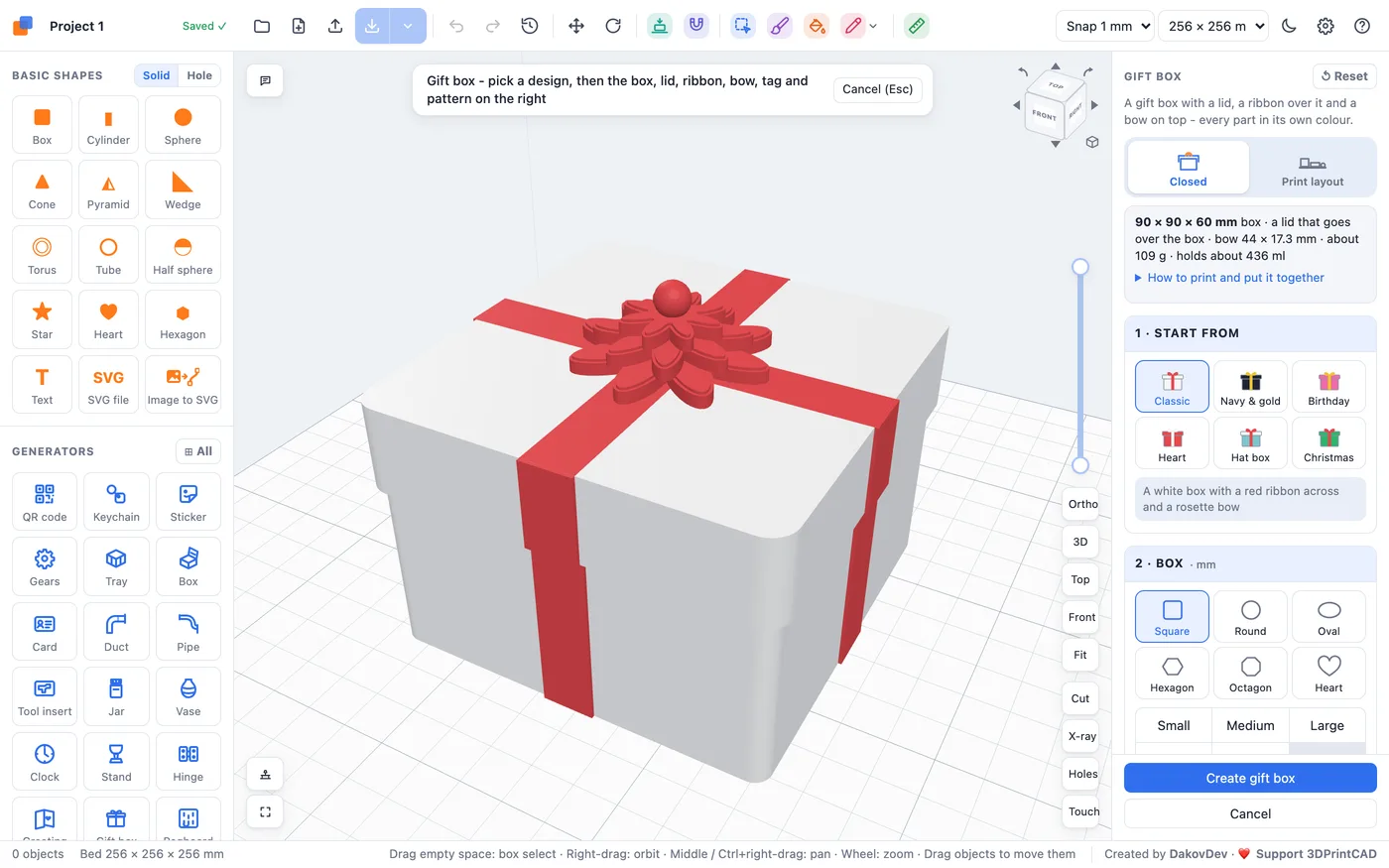Open the Snap 1 mm dropdown
The height and width of the screenshot is (868, 1389).
(x=1104, y=26)
